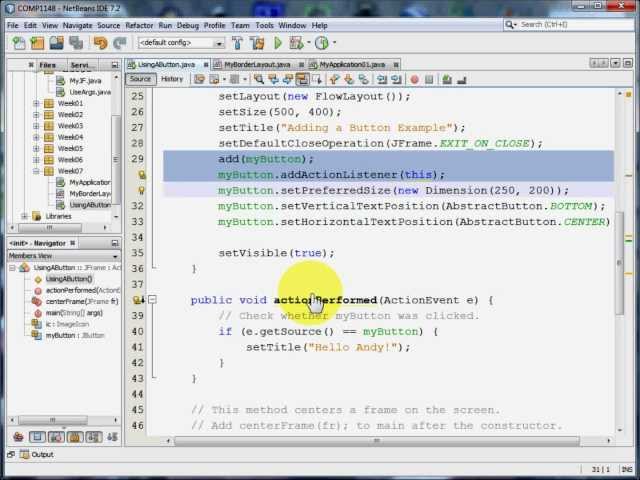Click the New File toolbar icon
The height and width of the screenshot is (480, 640).
18,43
